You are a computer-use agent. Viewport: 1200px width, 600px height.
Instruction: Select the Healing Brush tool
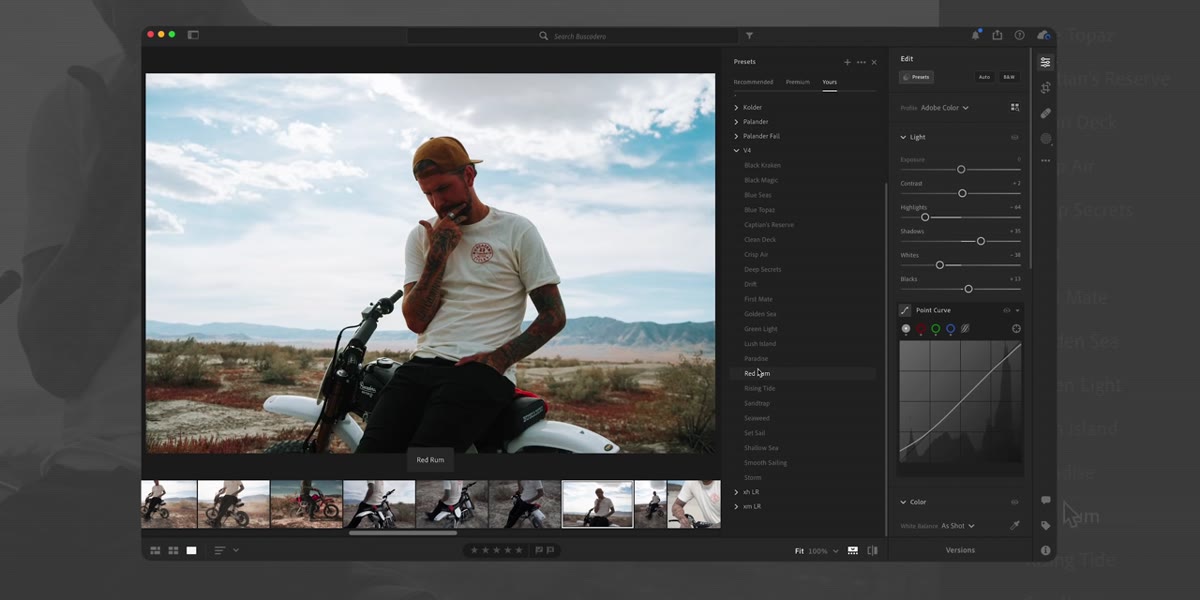[x=1045, y=113]
